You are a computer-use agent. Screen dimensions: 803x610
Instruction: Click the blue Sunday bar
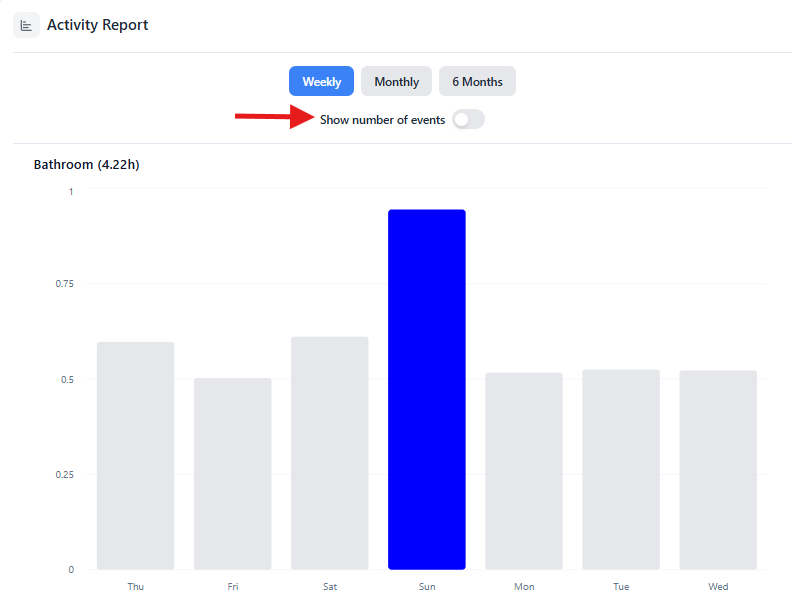click(x=427, y=390)
